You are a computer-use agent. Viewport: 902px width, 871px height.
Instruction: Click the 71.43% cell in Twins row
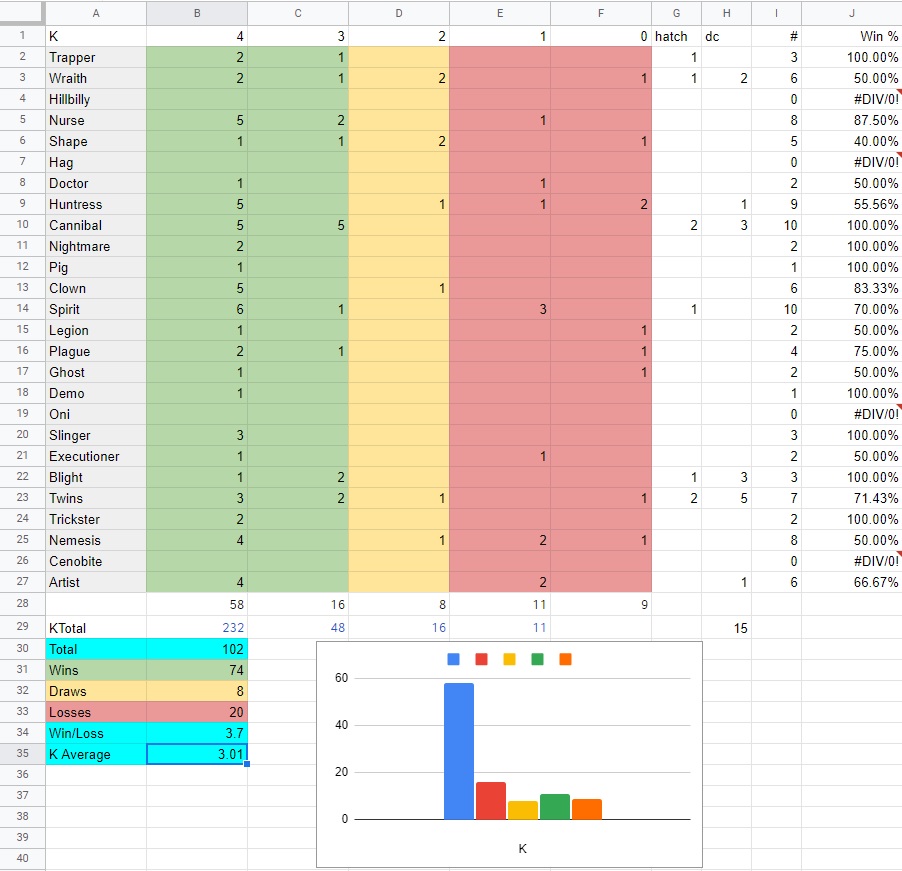[x=852, y=498]
